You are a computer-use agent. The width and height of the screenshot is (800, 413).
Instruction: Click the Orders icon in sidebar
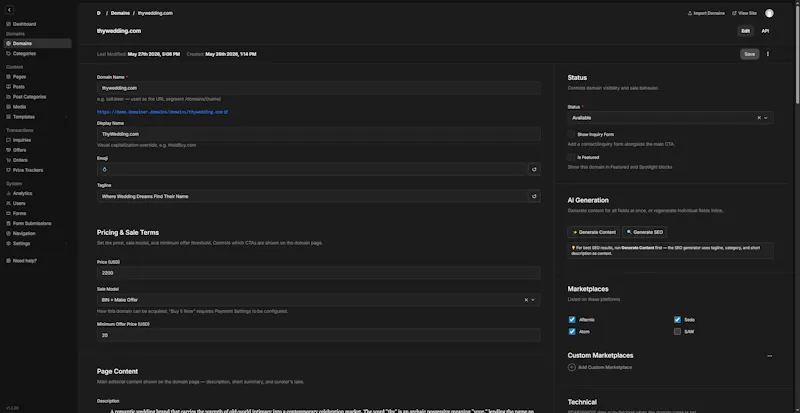(x=8, y=160)
